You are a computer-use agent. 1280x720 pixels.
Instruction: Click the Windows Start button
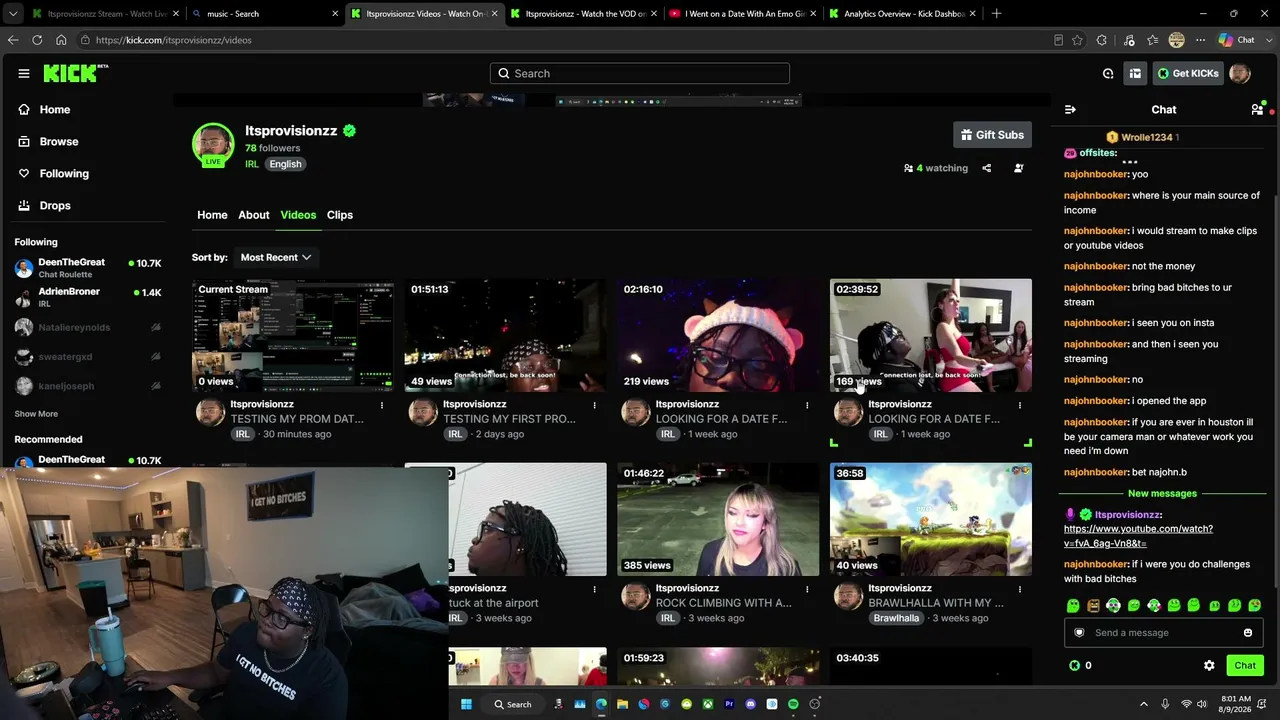pos(466,704)
